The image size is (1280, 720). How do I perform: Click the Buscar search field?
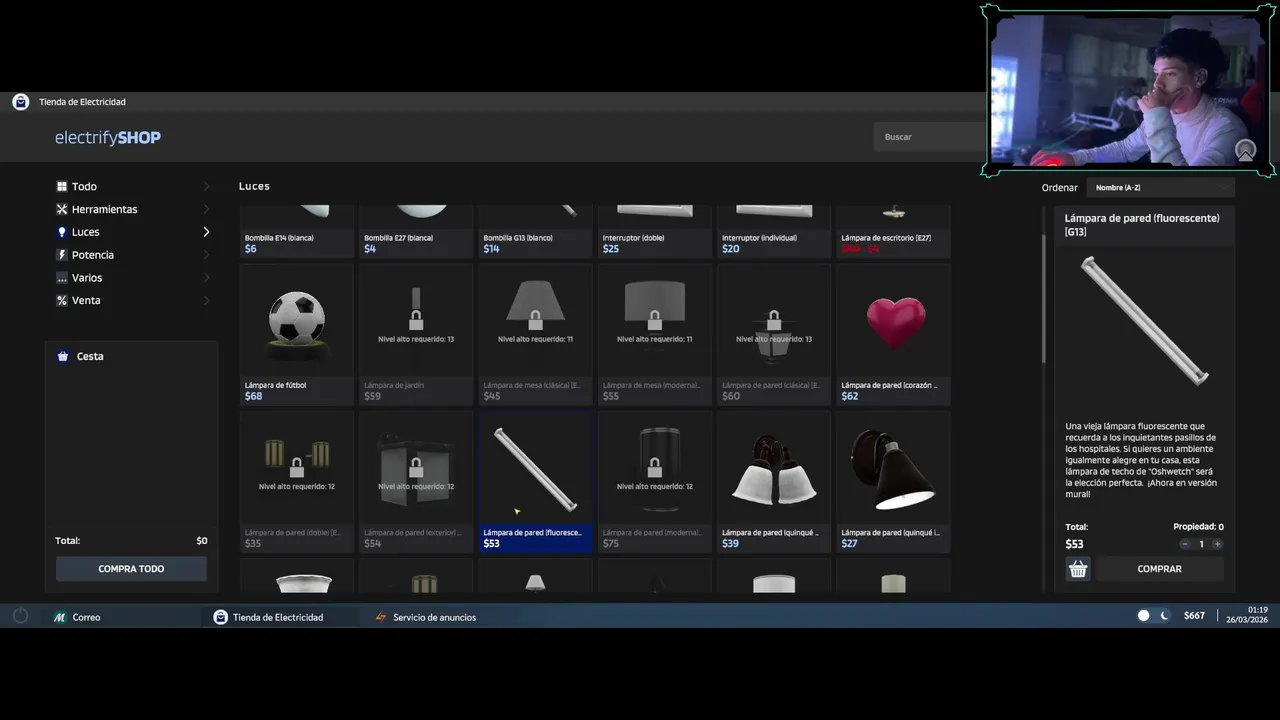click(930, 137)
